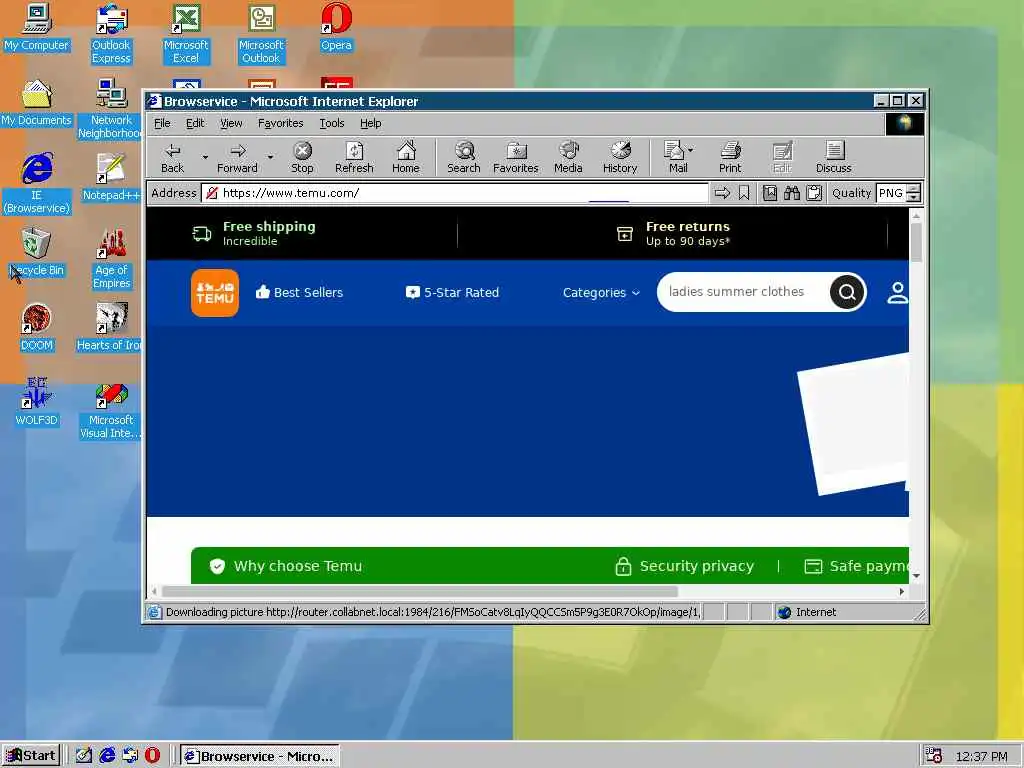The image size is (1024, 768).
Task: Click the Temu orange logo
Action: 215,293
